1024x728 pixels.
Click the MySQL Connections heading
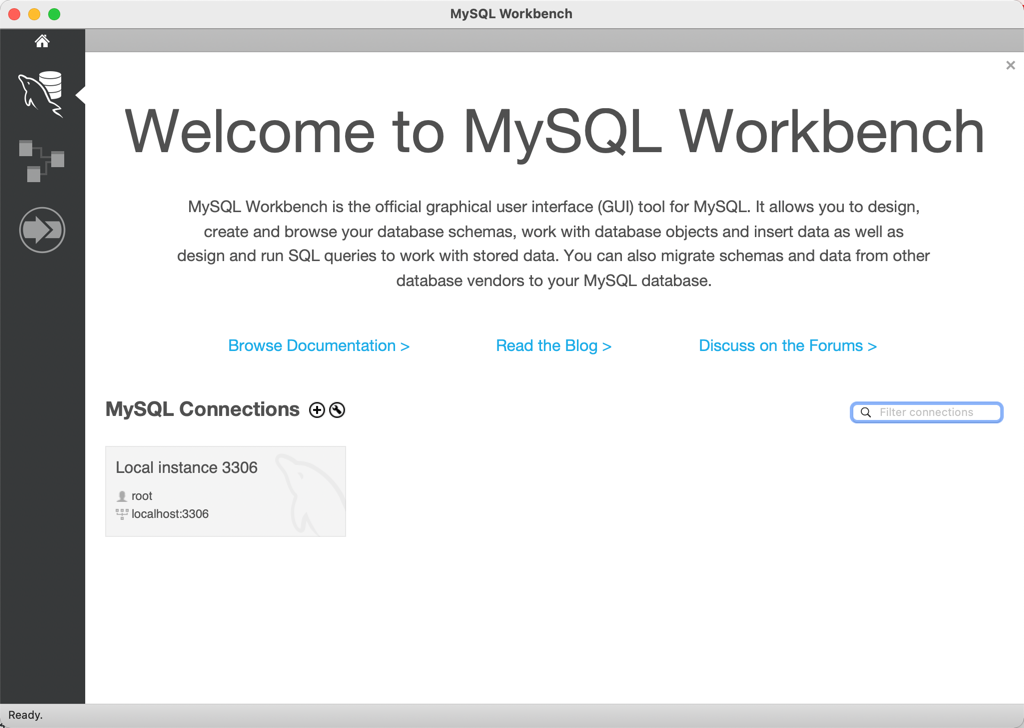[x=201, y=409]
